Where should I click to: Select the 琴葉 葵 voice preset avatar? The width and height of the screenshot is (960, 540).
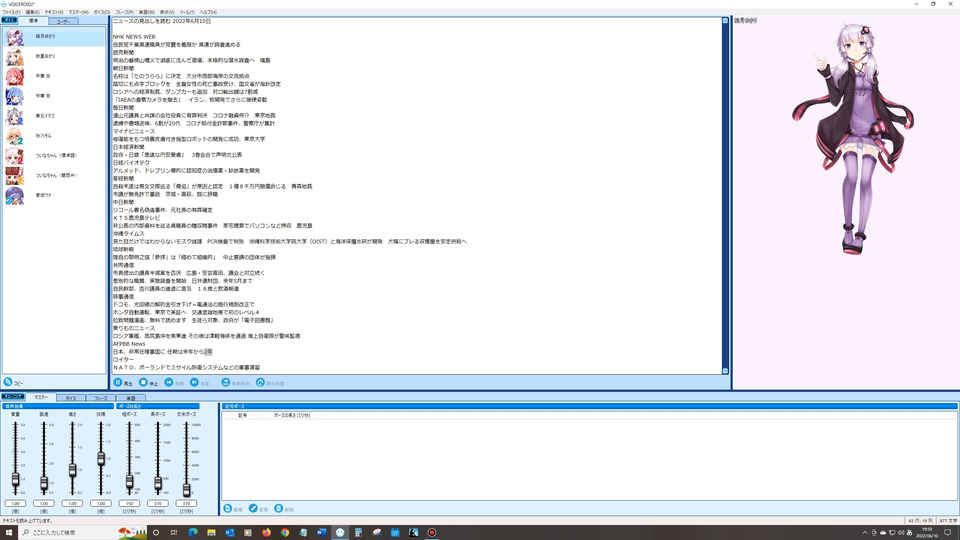tap(14, 96)
